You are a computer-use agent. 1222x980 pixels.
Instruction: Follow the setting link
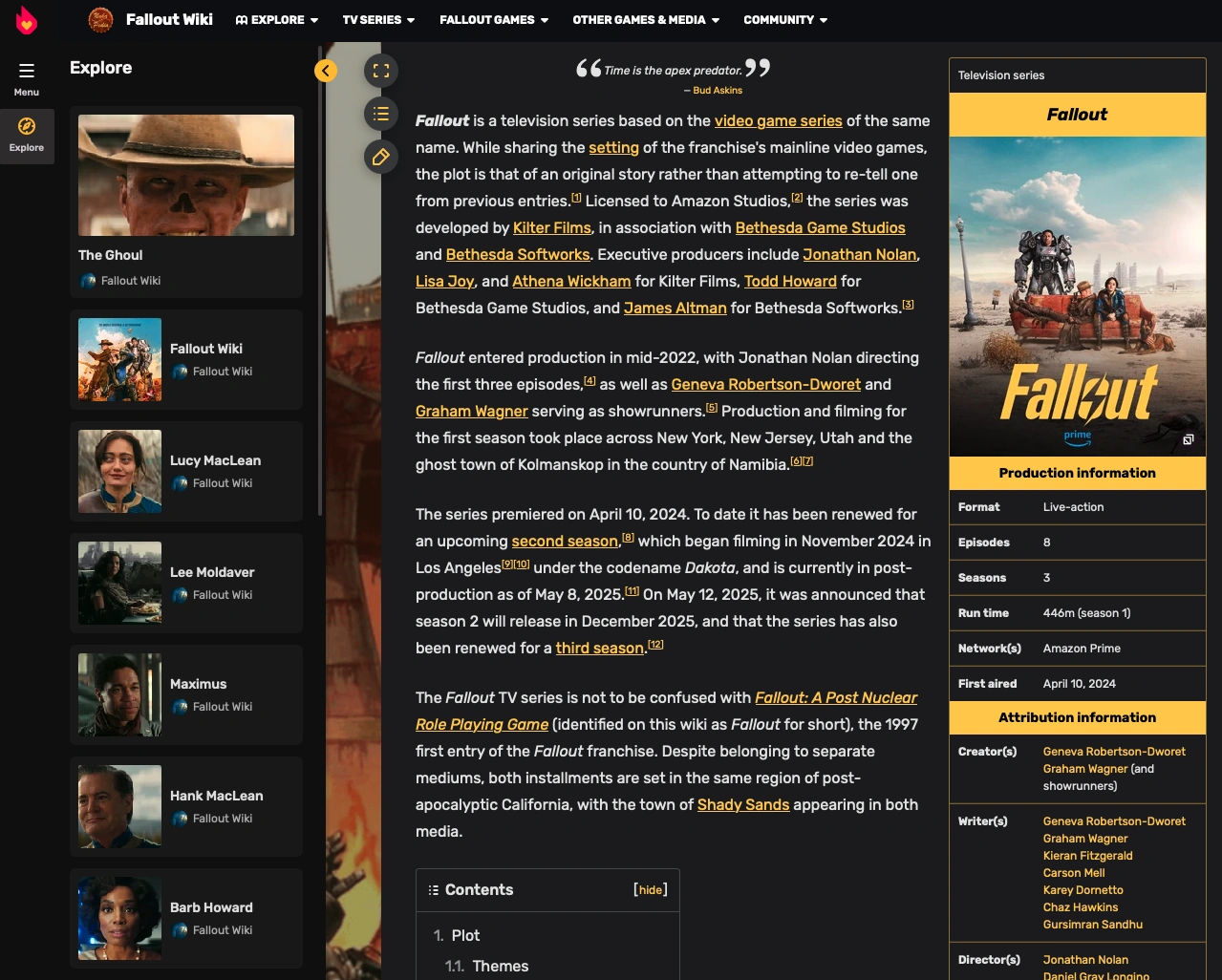(x=613, y=147)
